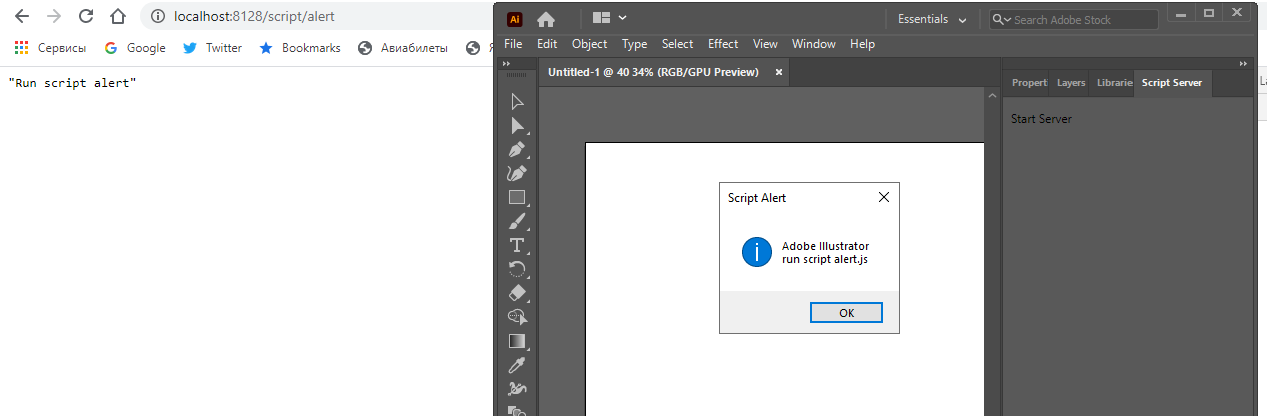Open the Effect menu
Viewport: 1267px width, 416px height.
(x=723, y=44)
